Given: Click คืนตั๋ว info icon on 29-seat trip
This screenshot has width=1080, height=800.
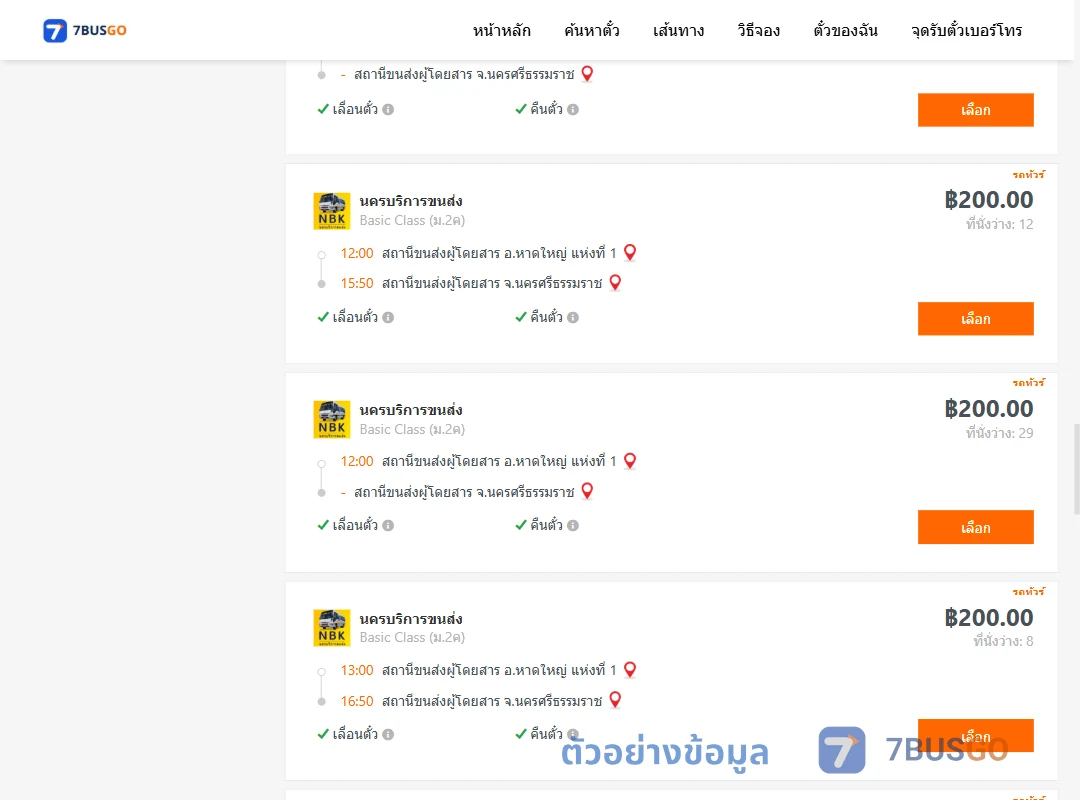Looking at the screenshot, I should coord(573,526).
